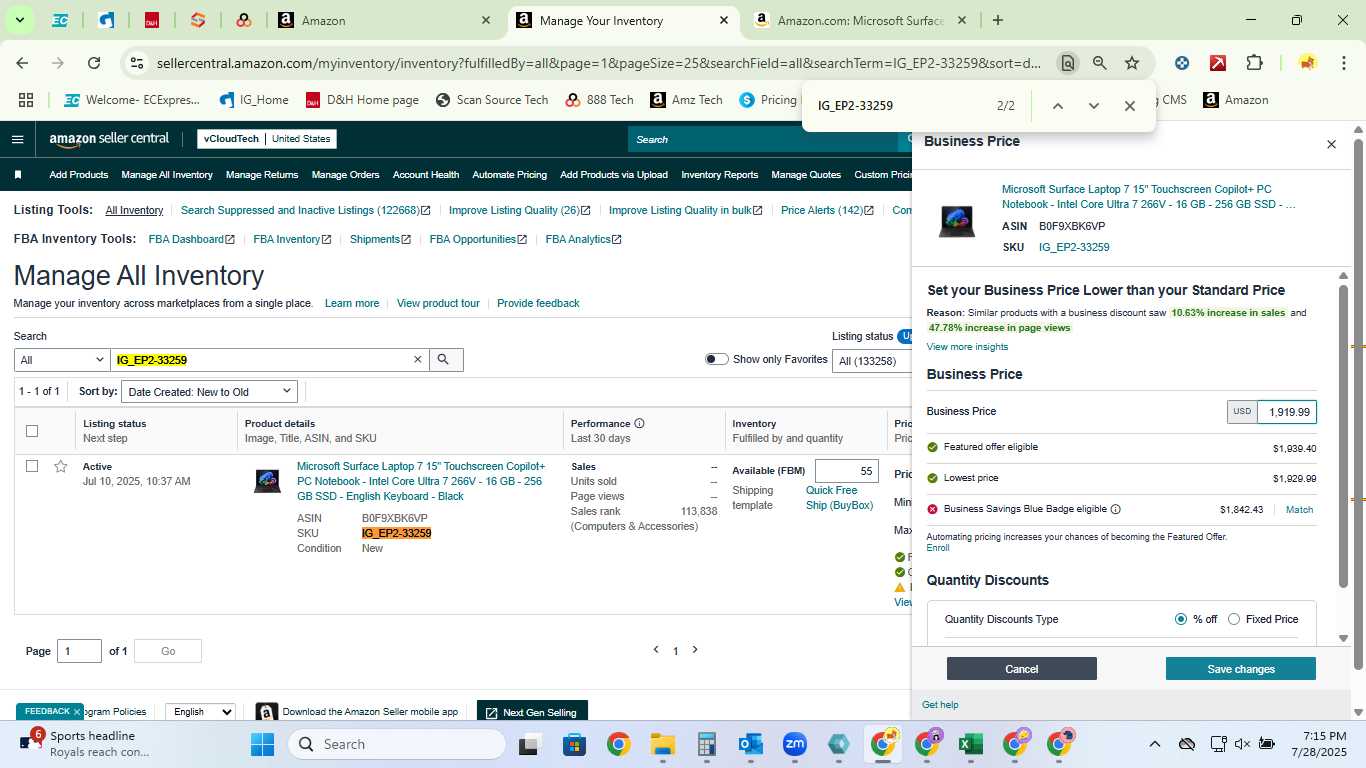The height and width of the screenshot is (768, 1366).
Task: Click the Business Price panel scrollbar
Action: [1344, 435]
